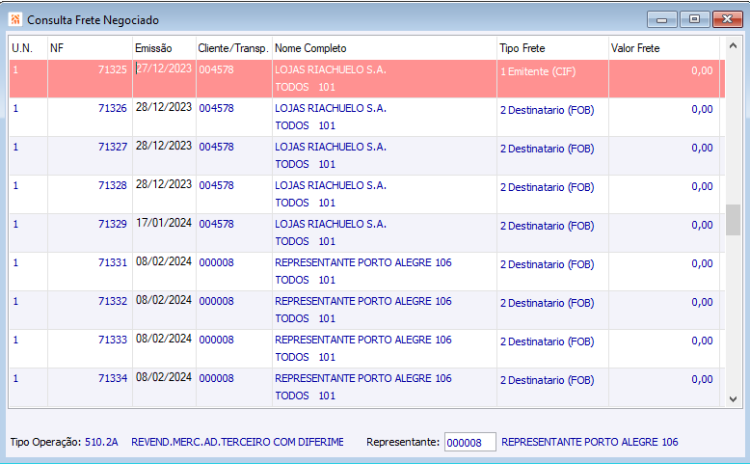
Task: Click the scrollbar down arrow
Action: [733, 399]
